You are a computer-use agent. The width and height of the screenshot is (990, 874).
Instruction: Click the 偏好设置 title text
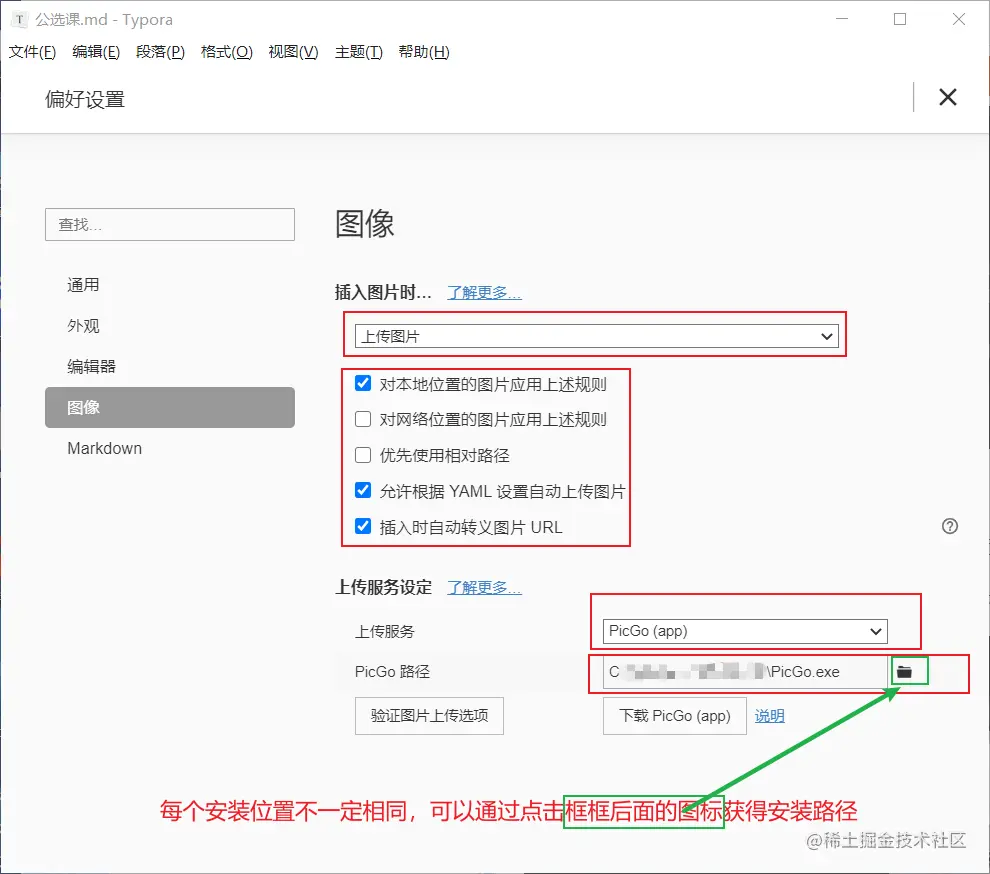[85, 99]
